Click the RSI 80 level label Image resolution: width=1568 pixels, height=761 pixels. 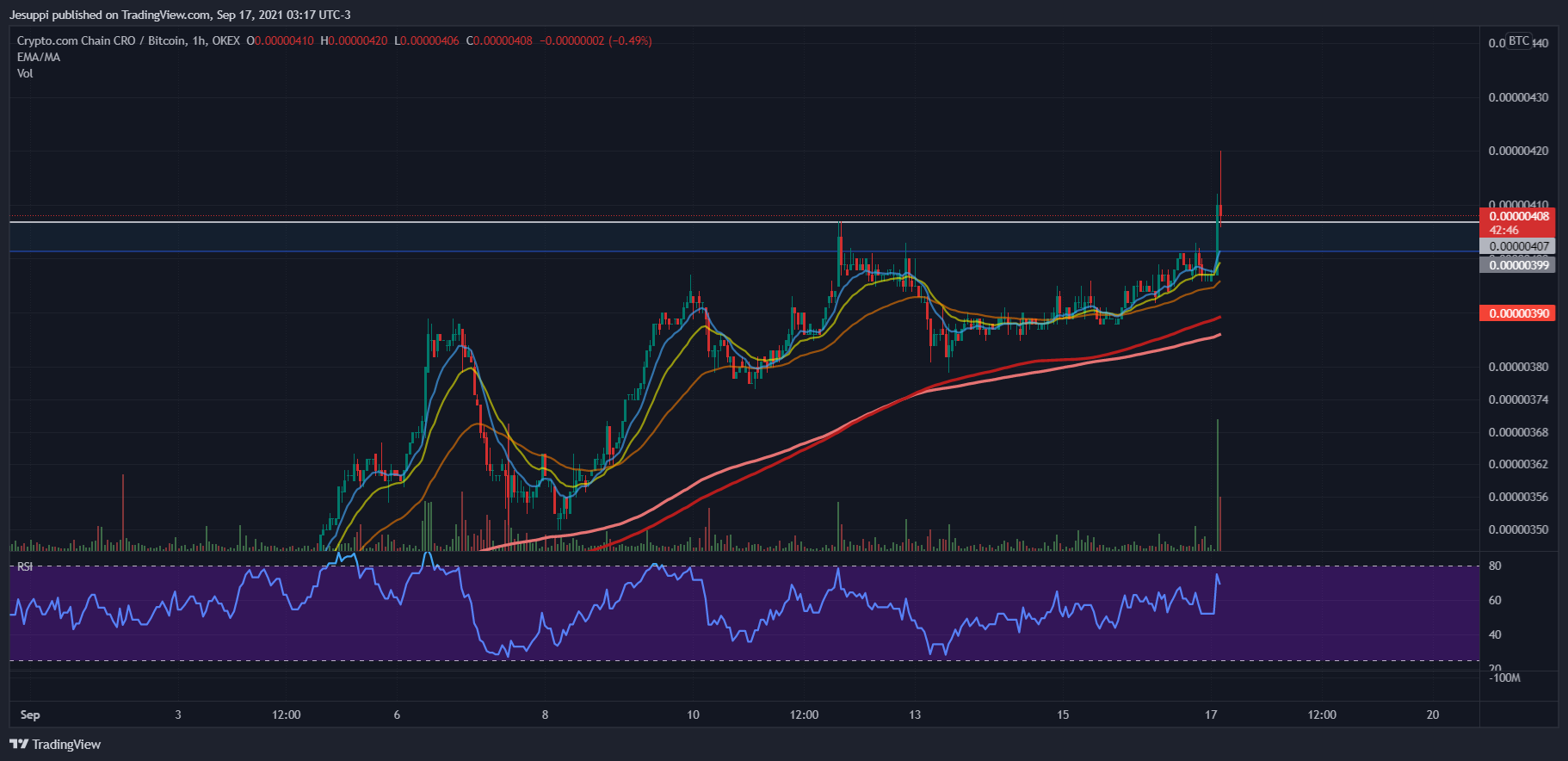[1495, 566]
